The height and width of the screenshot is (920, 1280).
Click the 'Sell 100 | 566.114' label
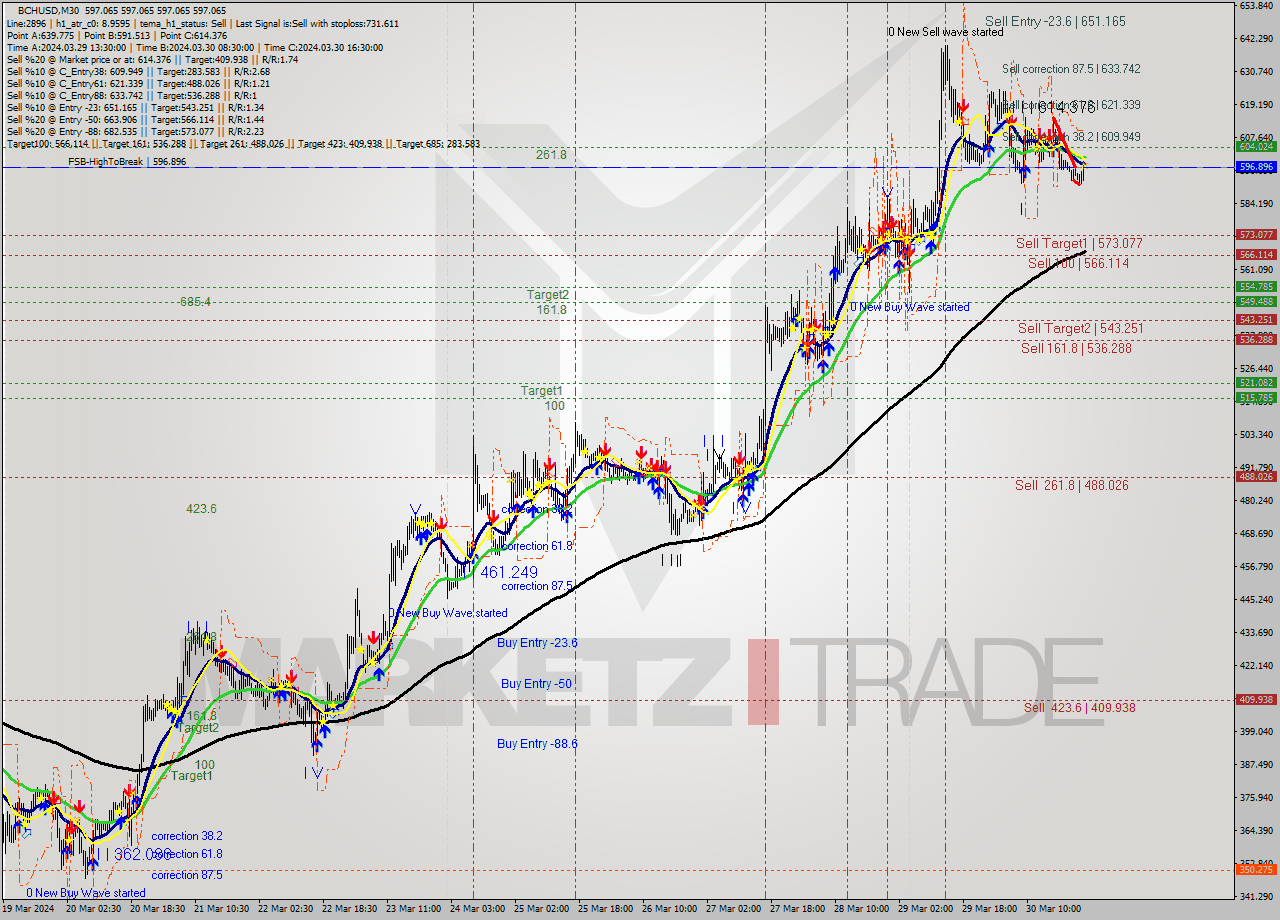[1079, 263]
